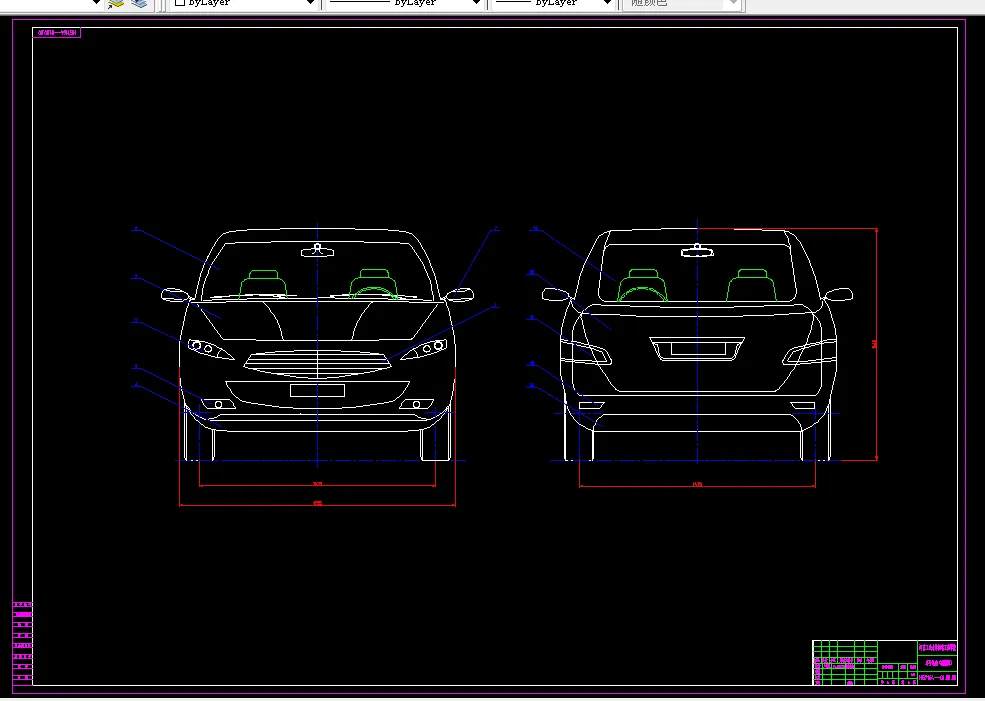
Task: Select the rear view license plate recess
Action: (x=697, y=349)
